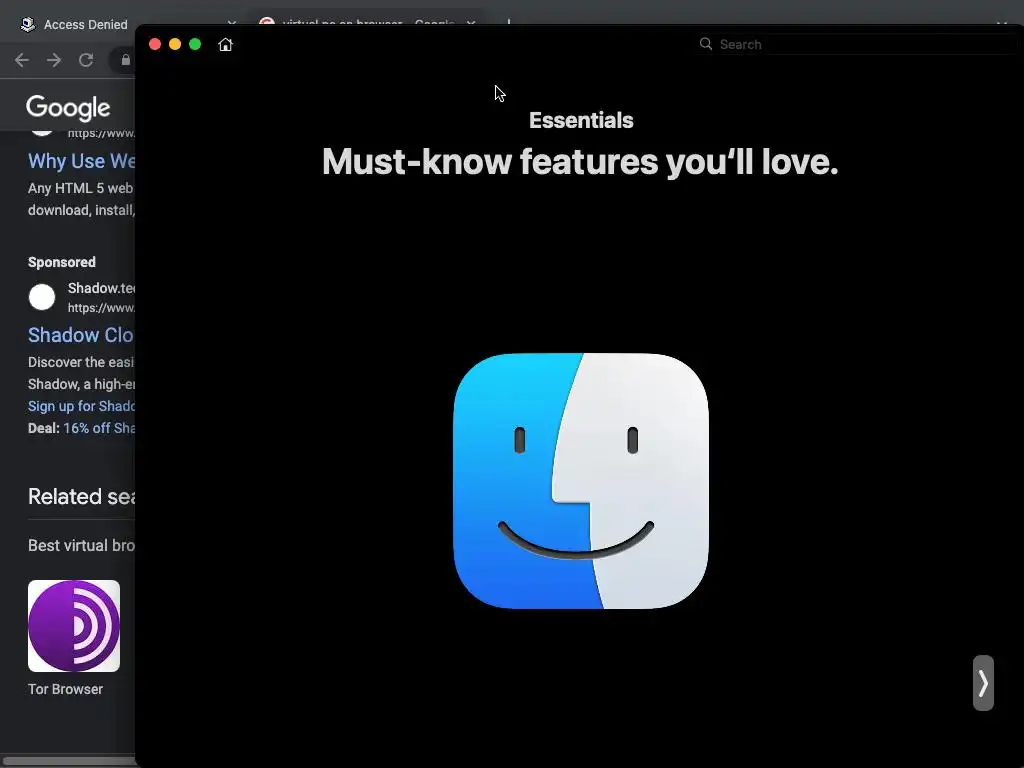Click horizontal scrollbar at browser bottom

tap(68, 761)
